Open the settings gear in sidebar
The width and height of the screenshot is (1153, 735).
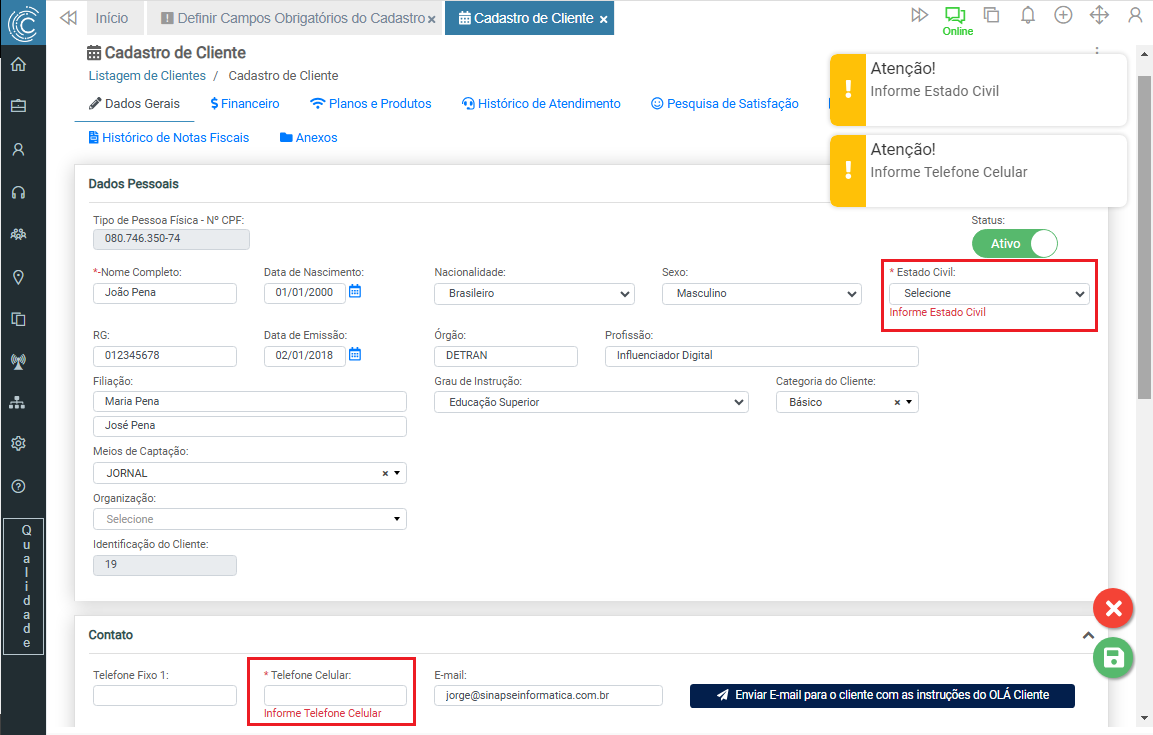(x=18, y=444)
